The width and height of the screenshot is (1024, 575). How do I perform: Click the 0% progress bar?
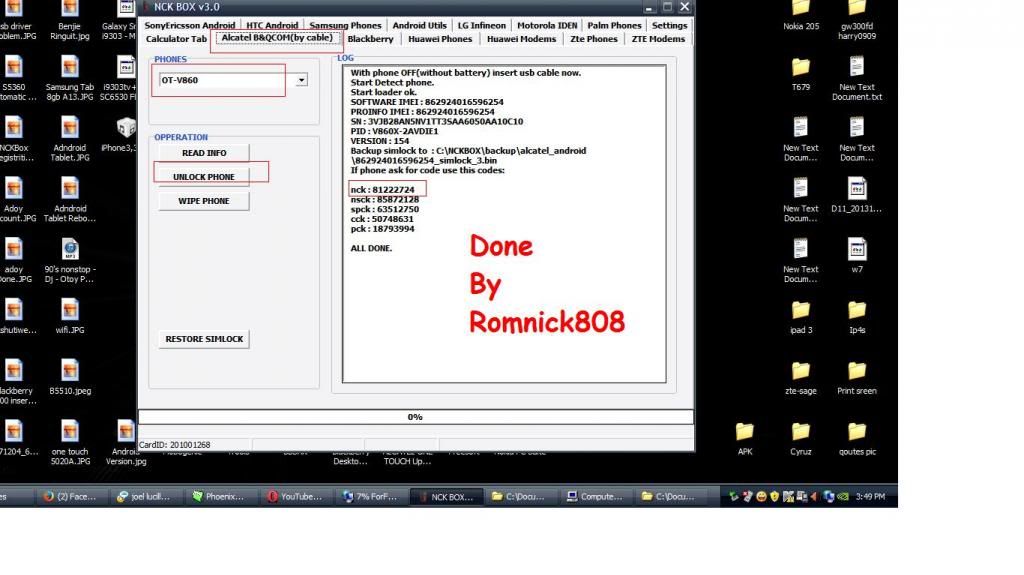pyautogui.click(x=415, y=417)
